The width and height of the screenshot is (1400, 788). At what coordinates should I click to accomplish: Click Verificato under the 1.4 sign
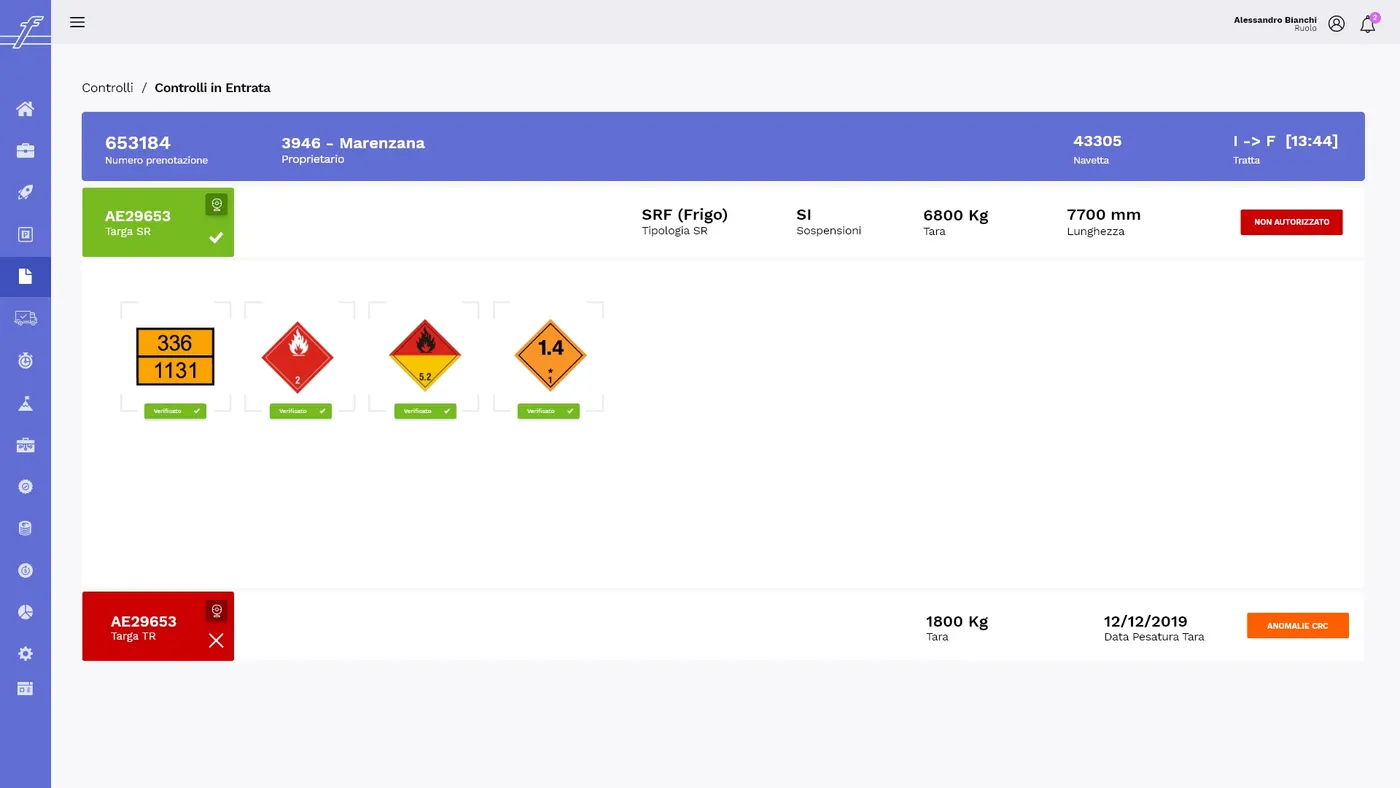548,411
